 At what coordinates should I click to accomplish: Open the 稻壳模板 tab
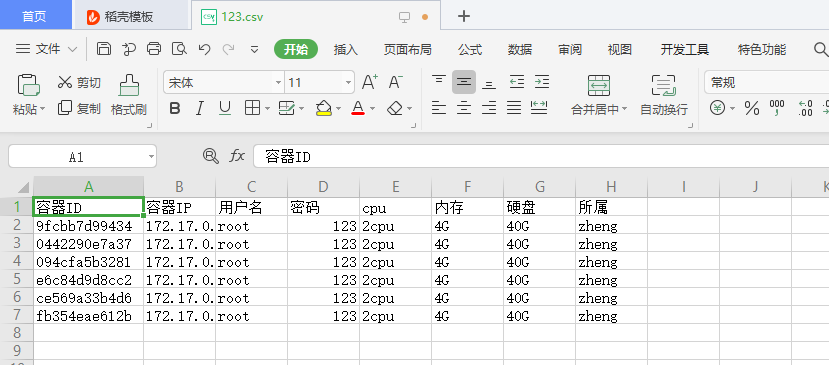[131, 16]
